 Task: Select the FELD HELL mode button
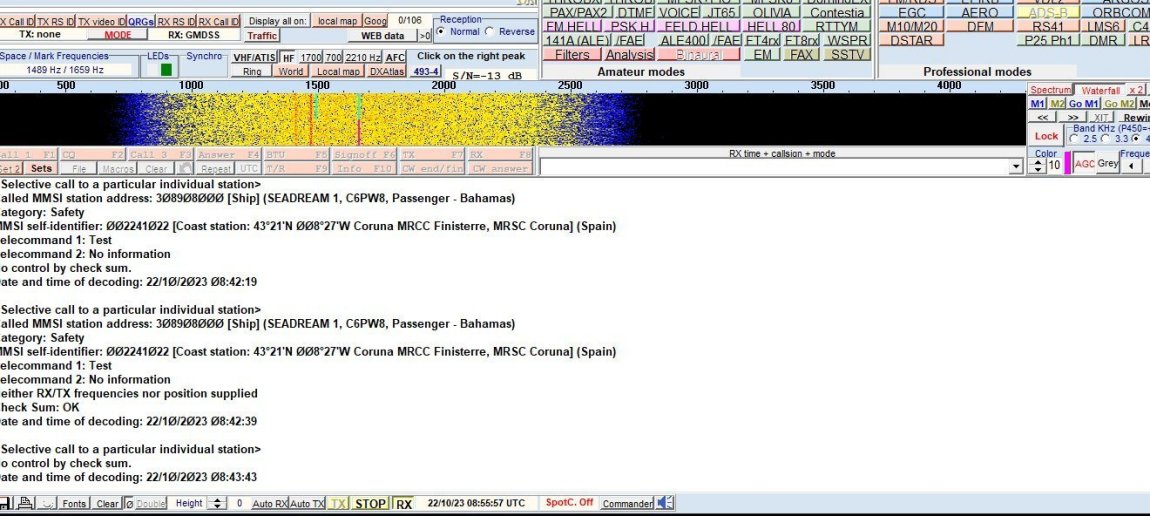tap(697, 26)
